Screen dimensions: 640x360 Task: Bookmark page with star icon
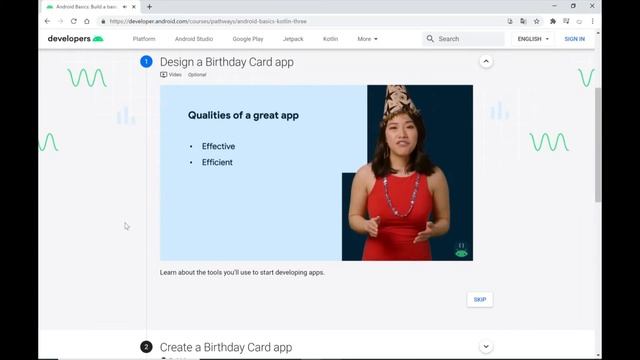click(536, 21)
